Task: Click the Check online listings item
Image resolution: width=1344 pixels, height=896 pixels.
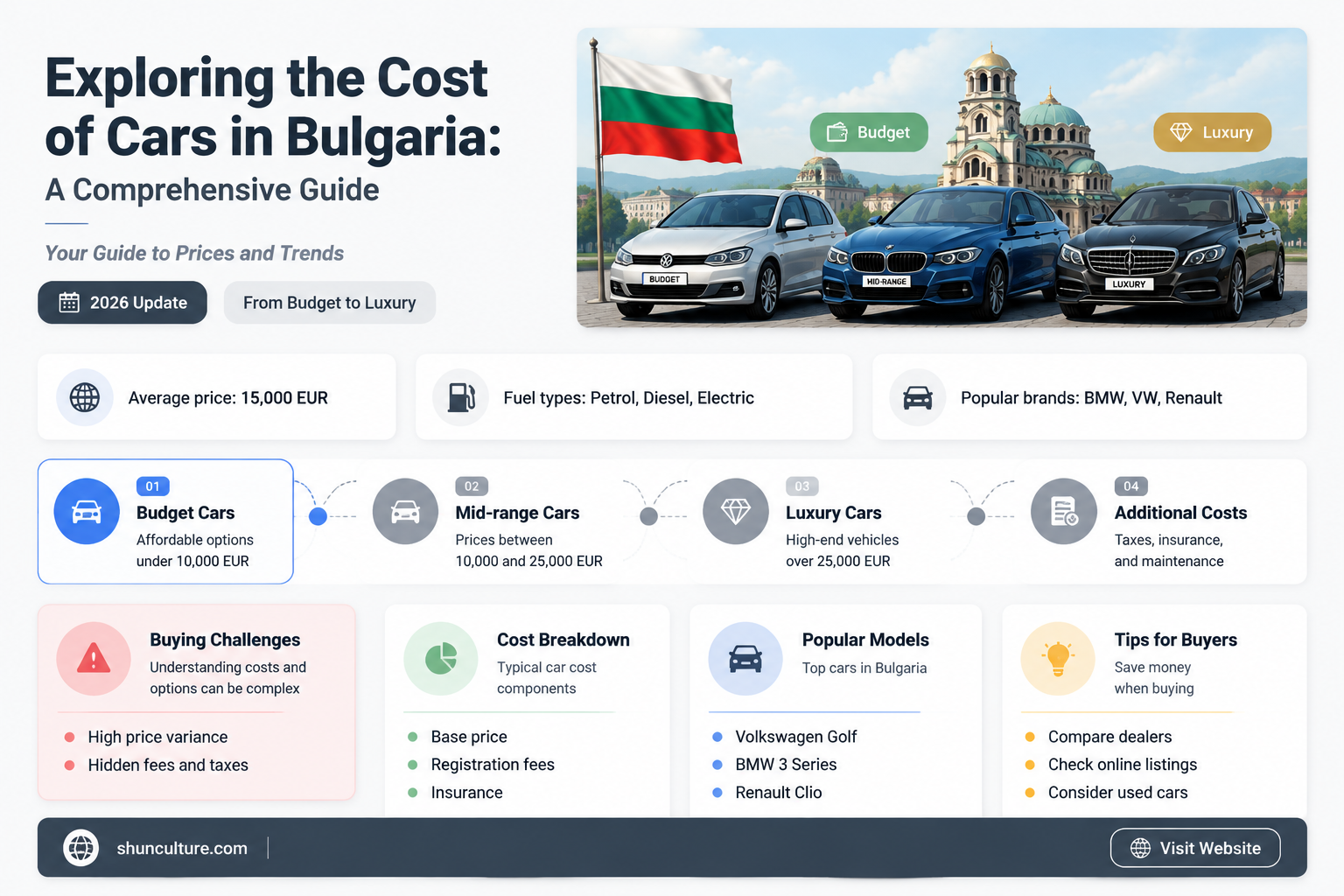Action: pos(1123,765)
